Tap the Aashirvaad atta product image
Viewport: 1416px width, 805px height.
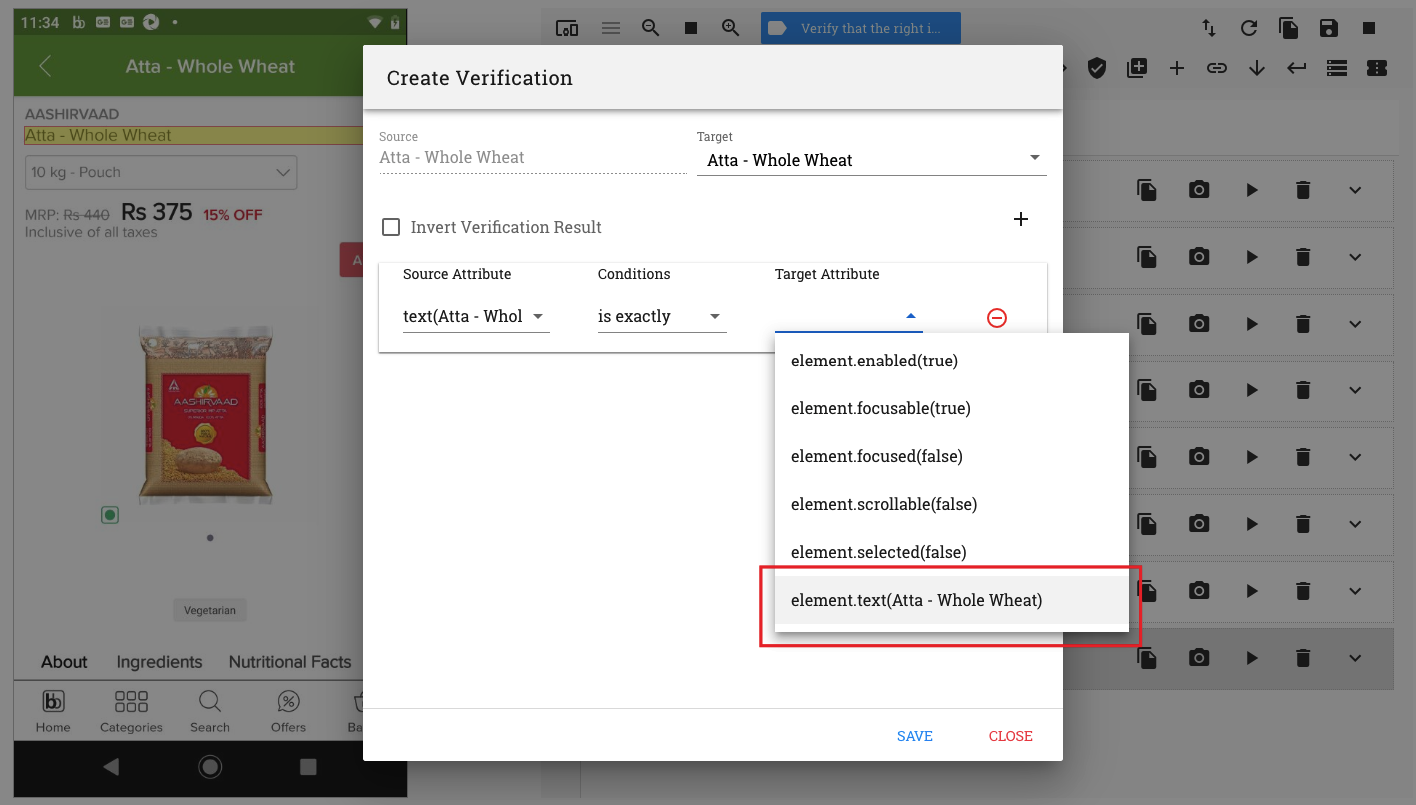click(205, 415)
